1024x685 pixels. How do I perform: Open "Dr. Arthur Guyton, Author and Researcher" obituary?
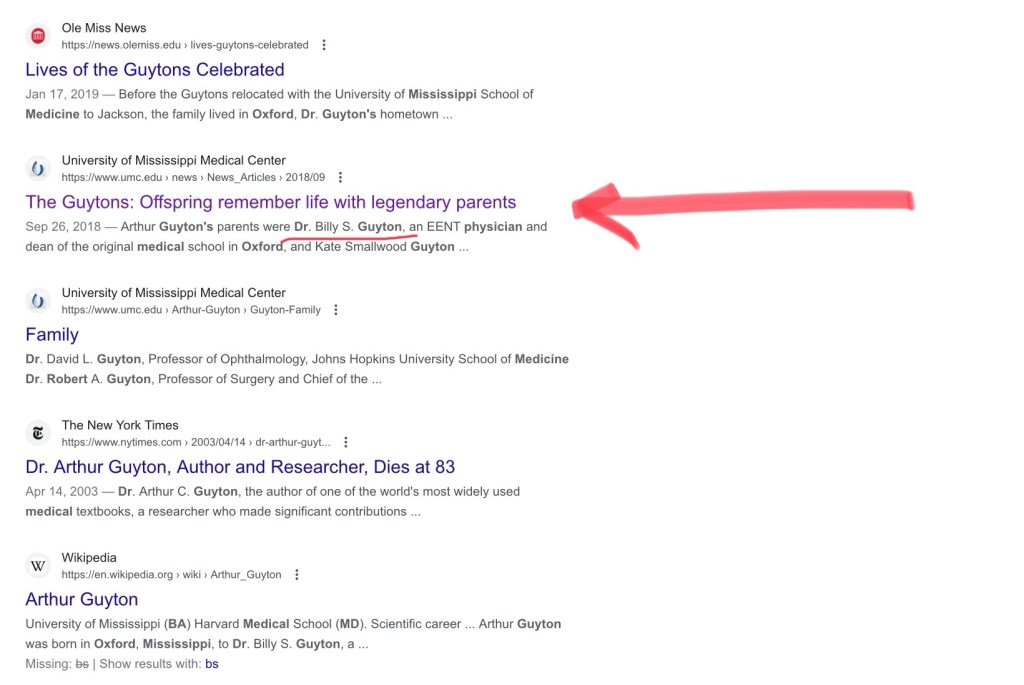pyautogui.click(x=240, y=467)
